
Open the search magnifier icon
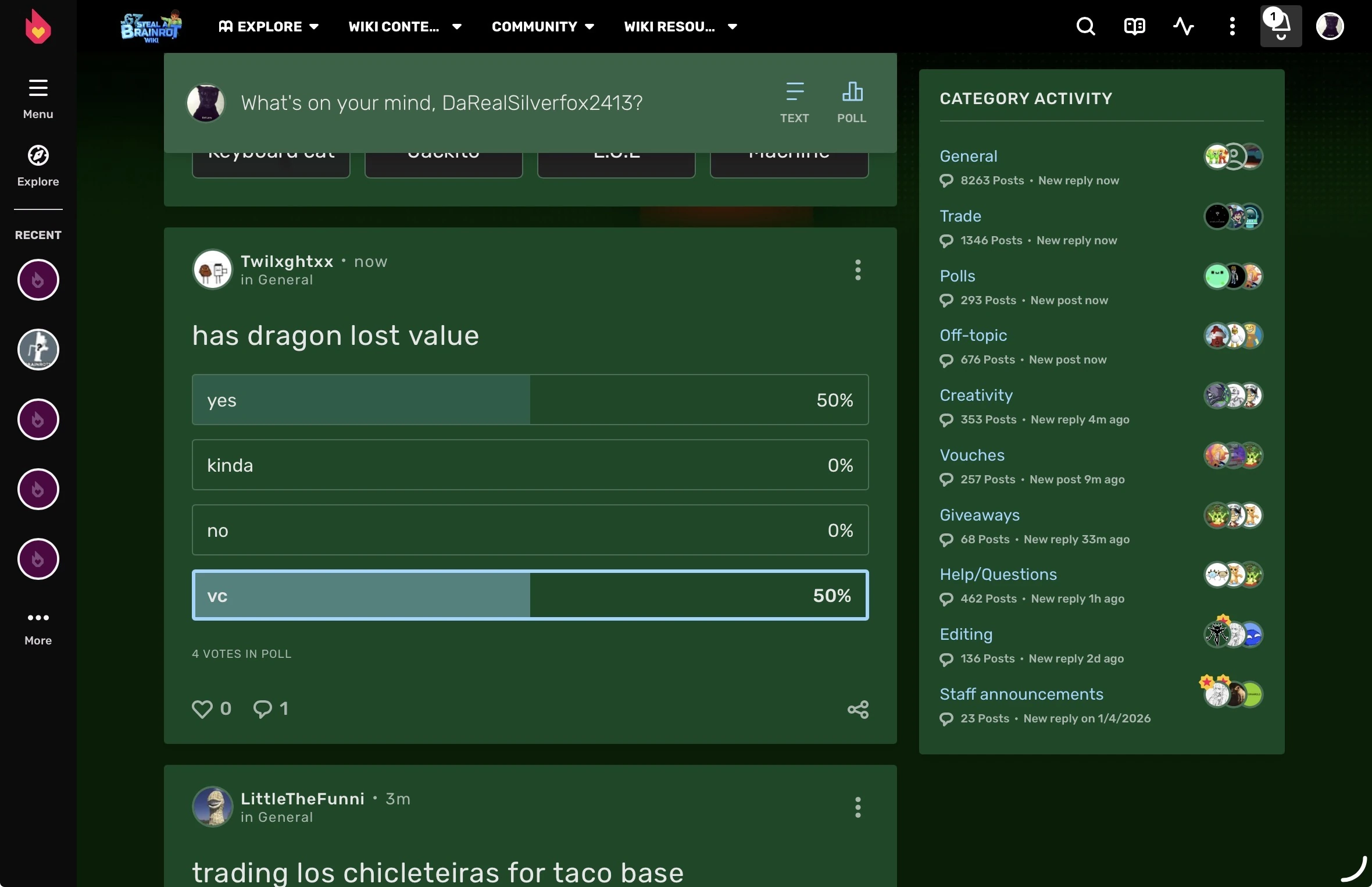pyautogui.click(x=1085, y=26)
